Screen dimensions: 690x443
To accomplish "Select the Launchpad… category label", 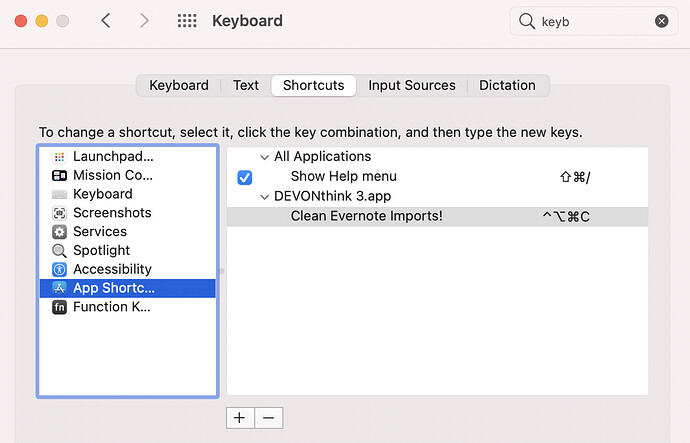I will click(x=114, y=157).
